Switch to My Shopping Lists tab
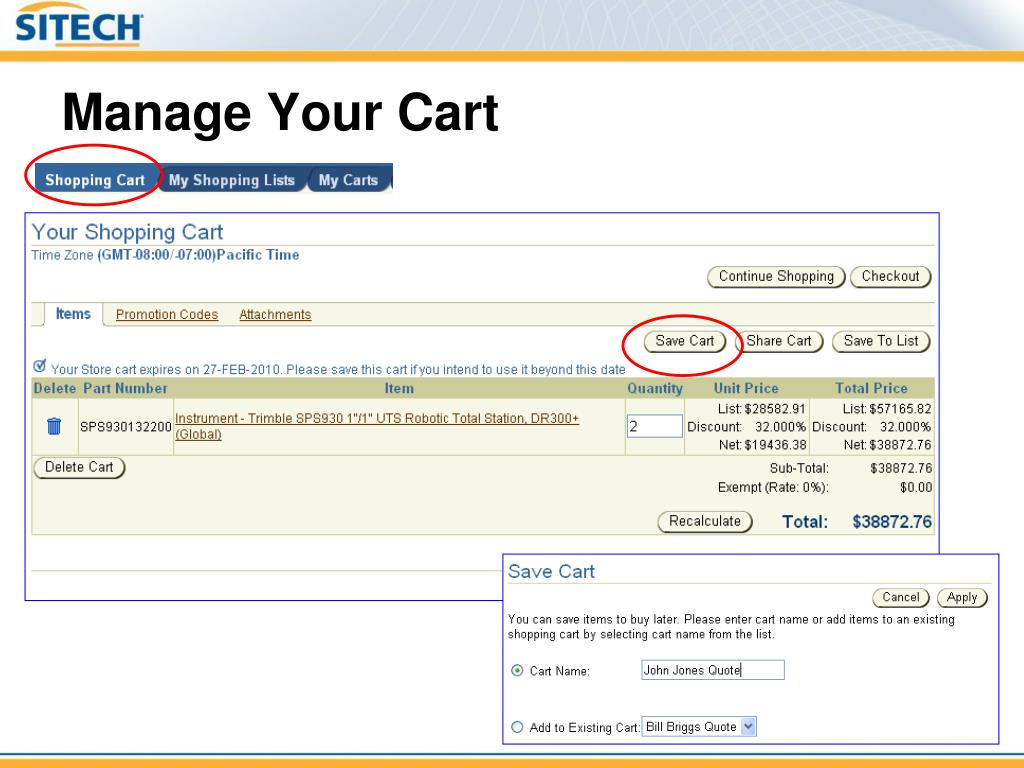 (232, 180)
